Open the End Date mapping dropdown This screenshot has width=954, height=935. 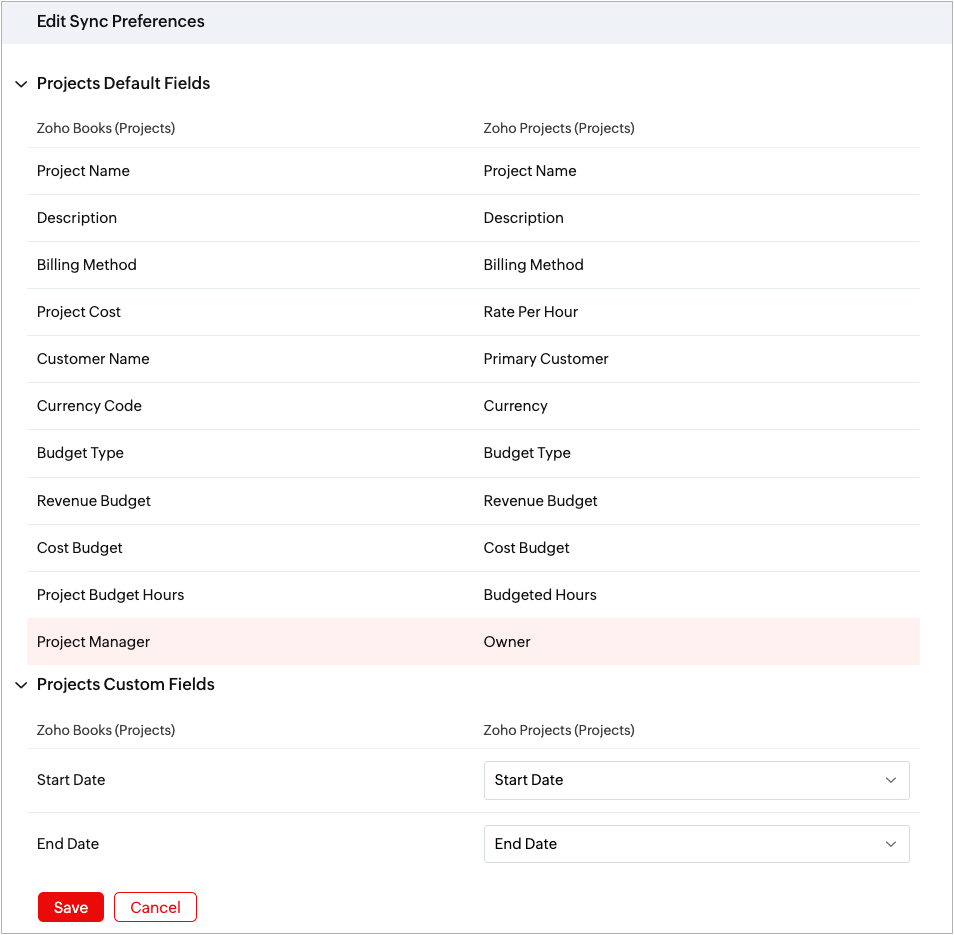coord(697,844)
